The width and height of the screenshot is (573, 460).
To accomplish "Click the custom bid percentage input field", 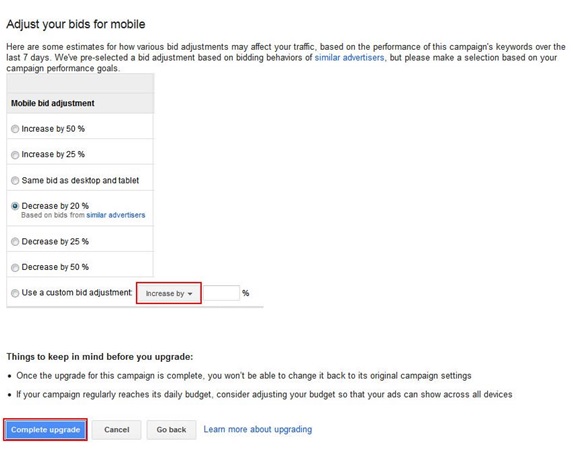I will [x=221, y=293].
